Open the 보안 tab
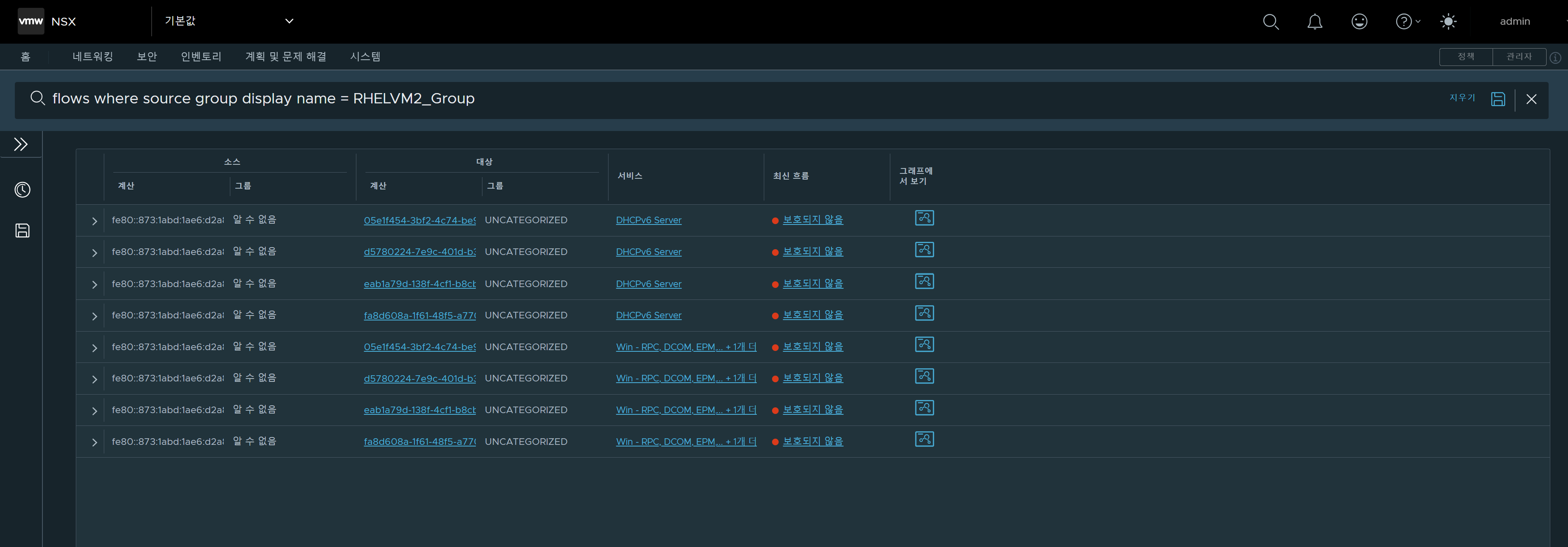Screen dimensions: 1568x547 pos(147,56)
